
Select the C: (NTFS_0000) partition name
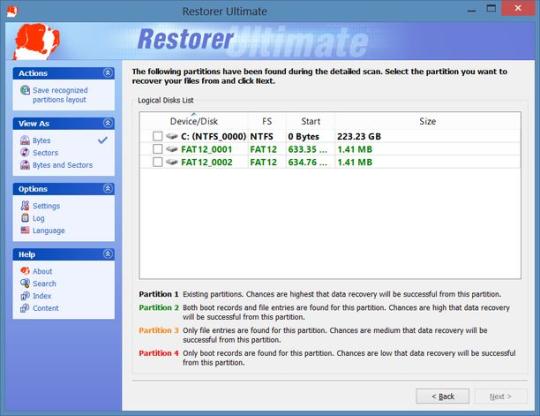tap(214, 136)
